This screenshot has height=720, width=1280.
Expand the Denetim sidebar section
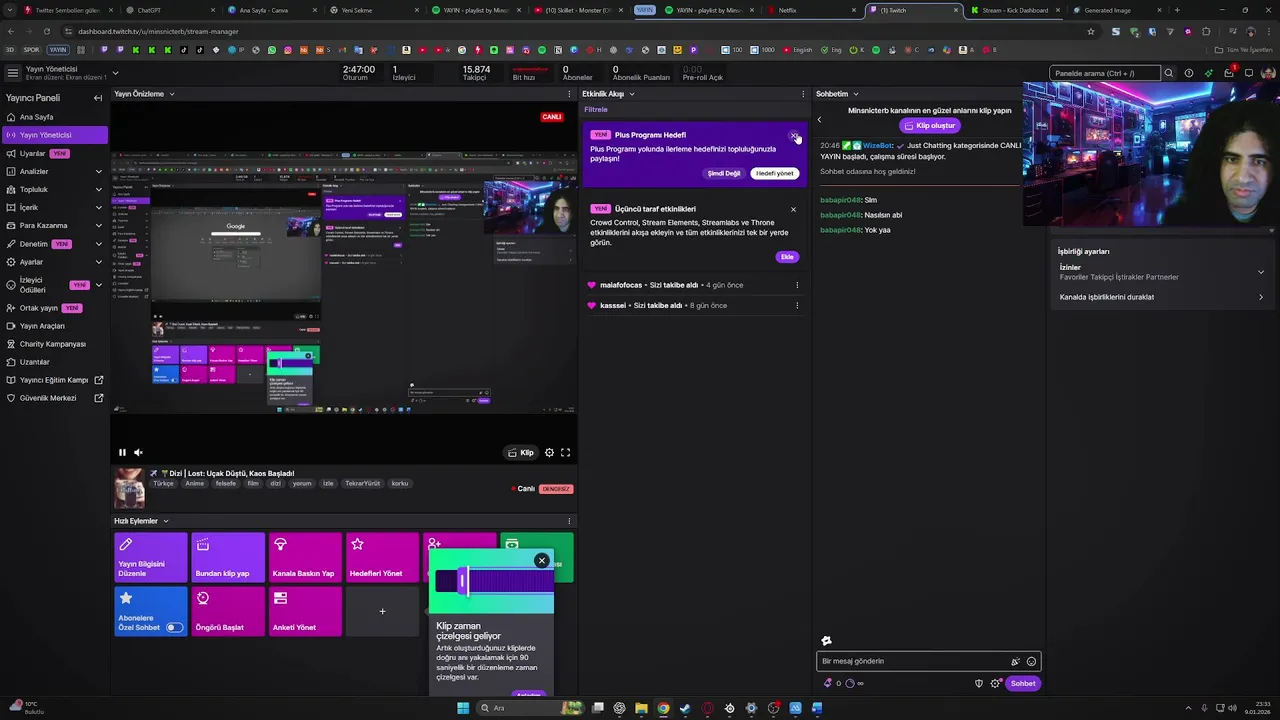pyautogui.click(x=98, y=244)
